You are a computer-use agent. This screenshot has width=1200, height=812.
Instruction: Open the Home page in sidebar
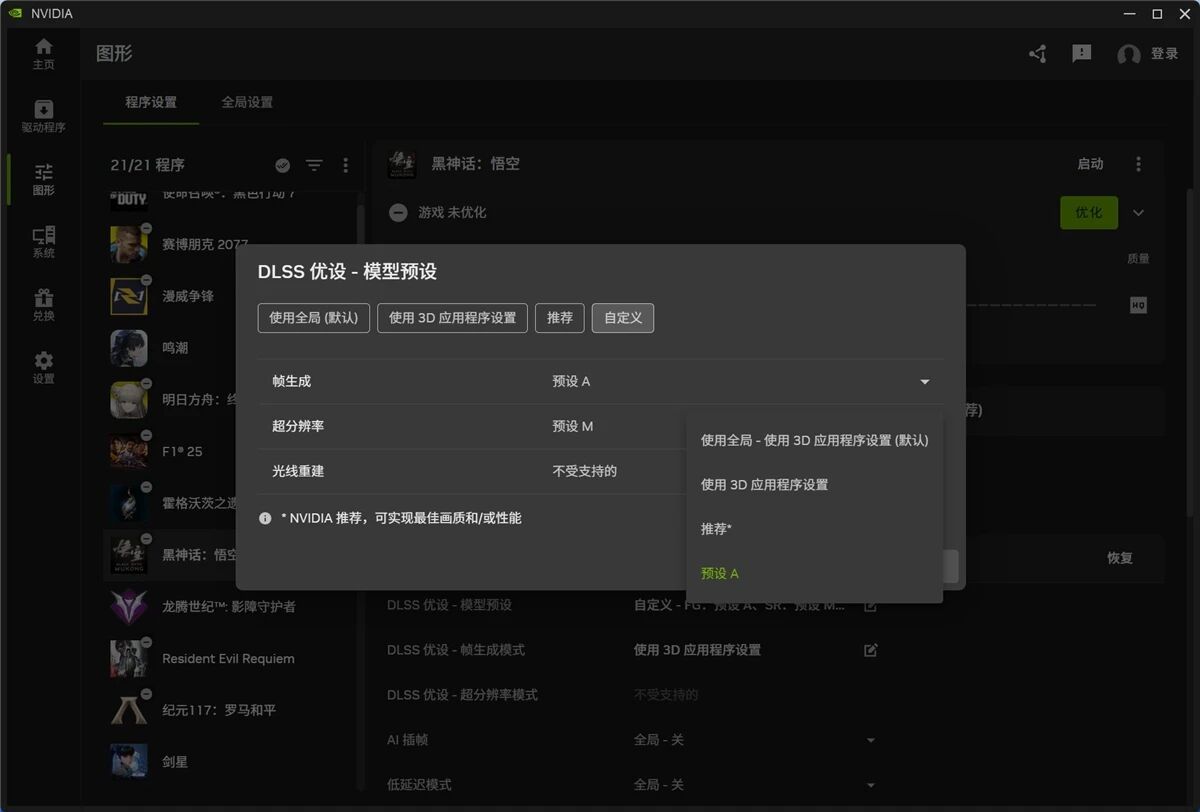(x=43, y=54)
